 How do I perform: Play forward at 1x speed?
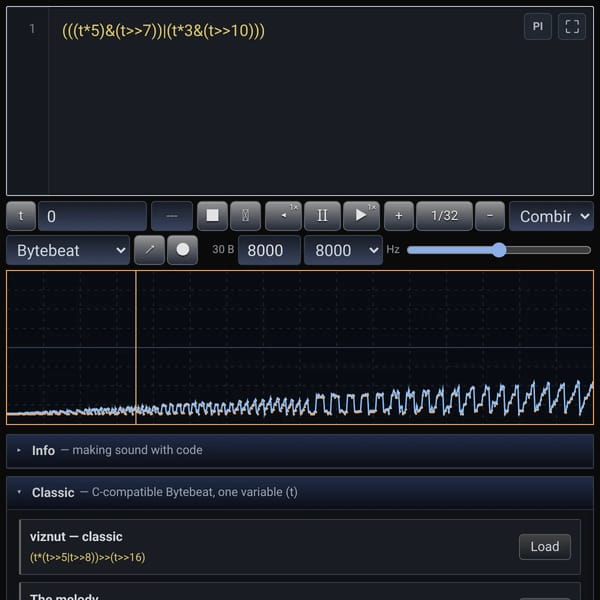361,216
